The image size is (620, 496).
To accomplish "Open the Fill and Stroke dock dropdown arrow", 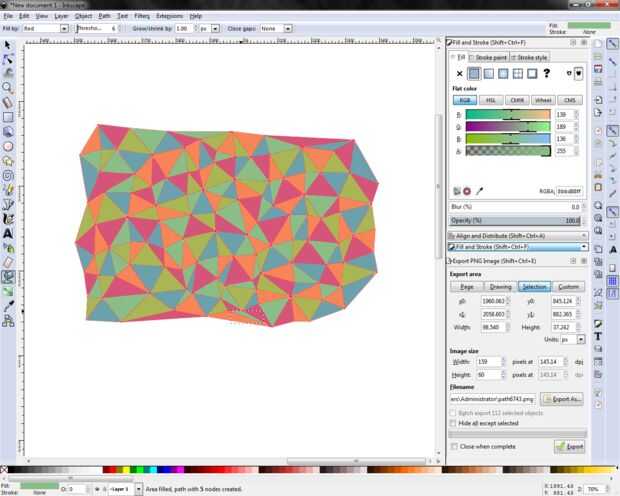I will 584,247.
